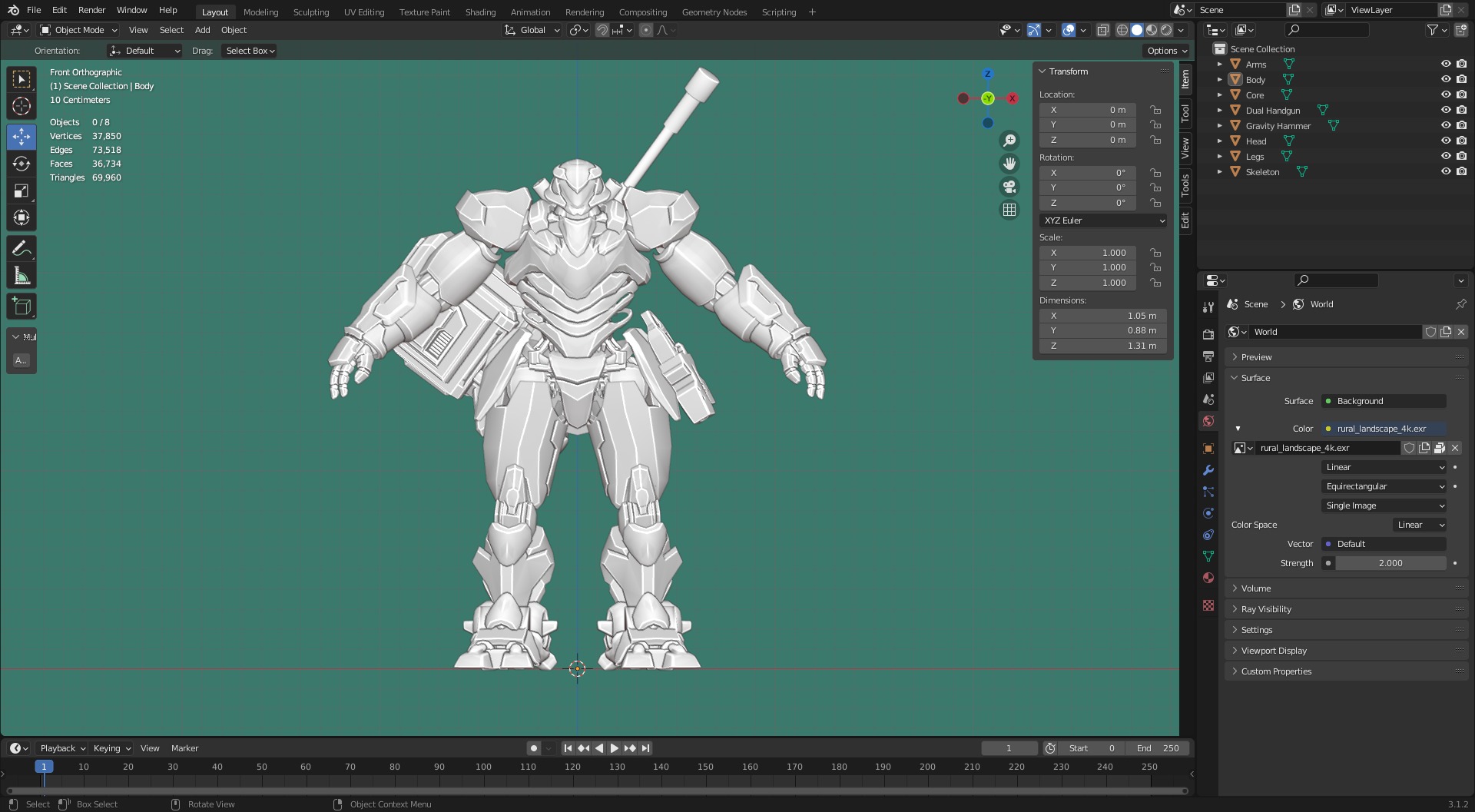Activate the Move tool
Image resolution: width=1475 pixels, height=812 pixels.
click(x=22, y=137)
